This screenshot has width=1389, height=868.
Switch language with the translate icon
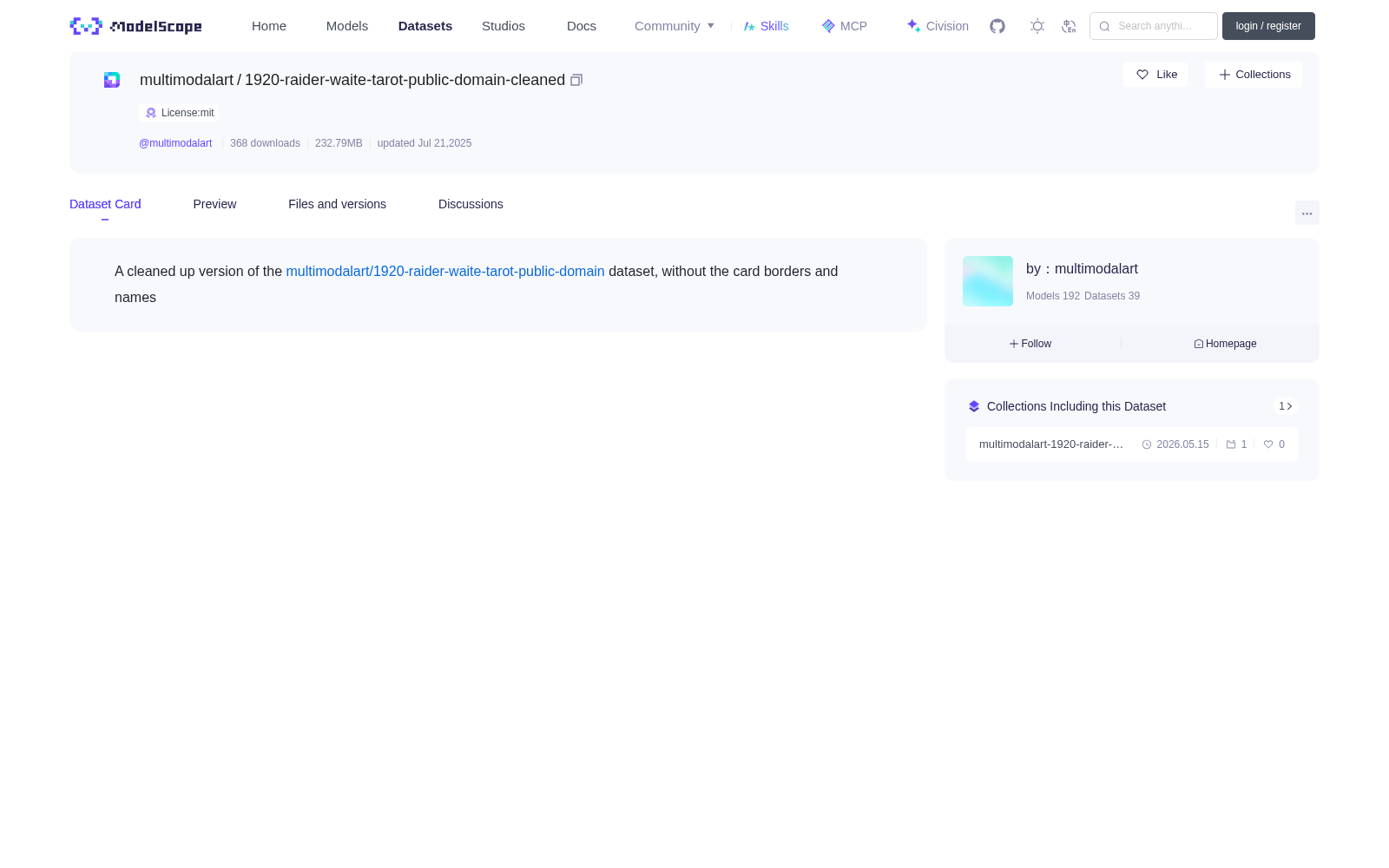[x=1069, y=26]
